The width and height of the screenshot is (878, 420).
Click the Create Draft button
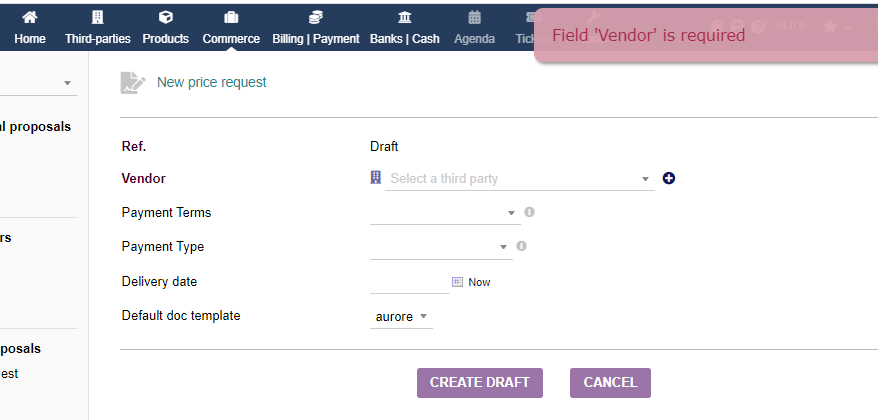coord(480,382)
